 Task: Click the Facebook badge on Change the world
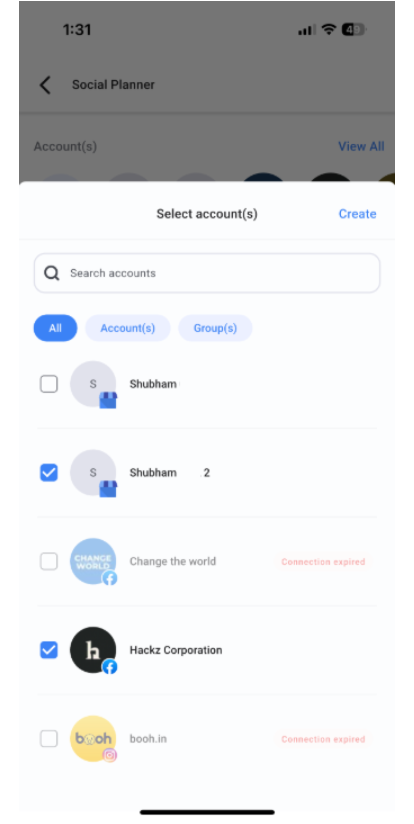pyautogui.click(x=109, y=578)
